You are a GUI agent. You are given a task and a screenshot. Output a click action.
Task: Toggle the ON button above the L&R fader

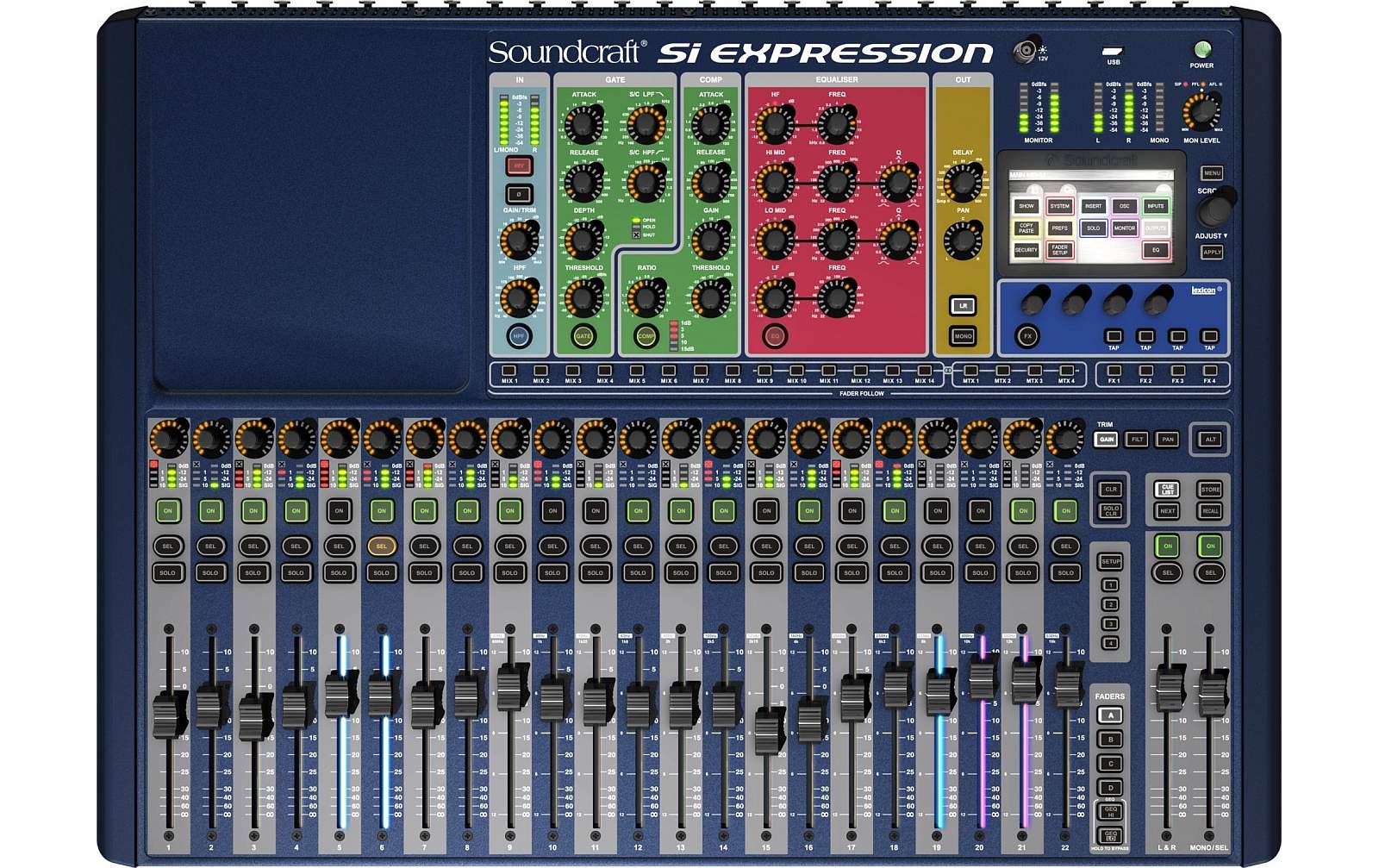point(1168,546)
